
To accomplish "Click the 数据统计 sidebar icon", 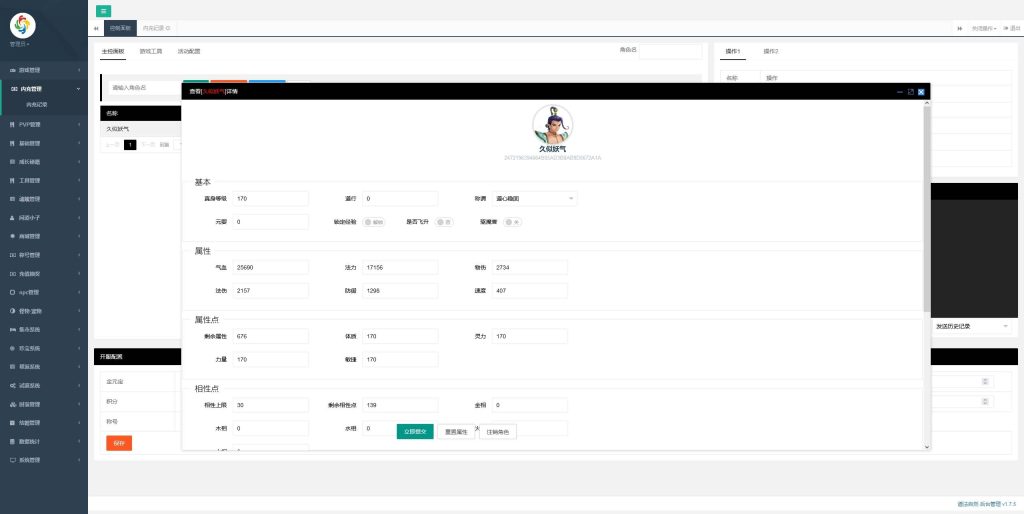I will pos(12,441).
